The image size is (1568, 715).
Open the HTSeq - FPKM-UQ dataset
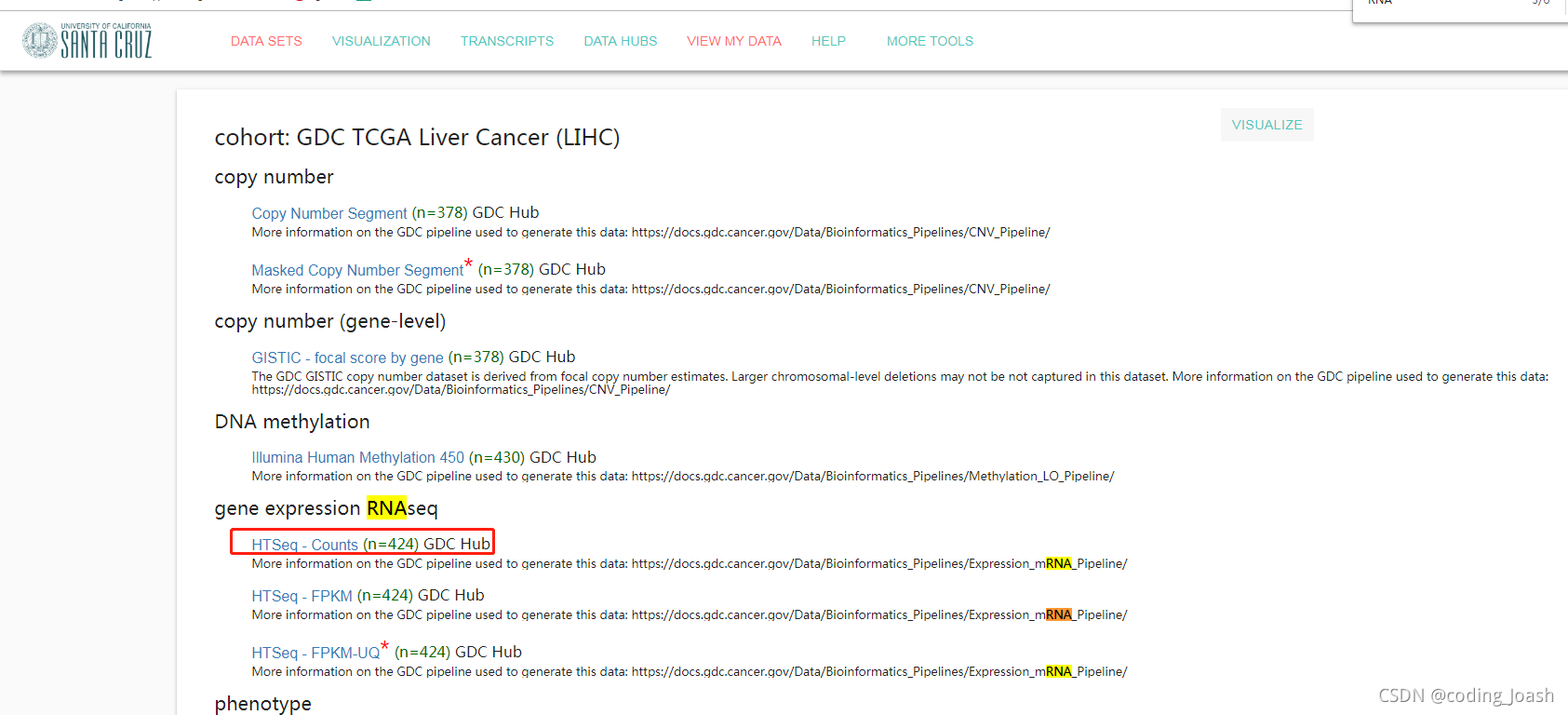[x=315, y=653]
